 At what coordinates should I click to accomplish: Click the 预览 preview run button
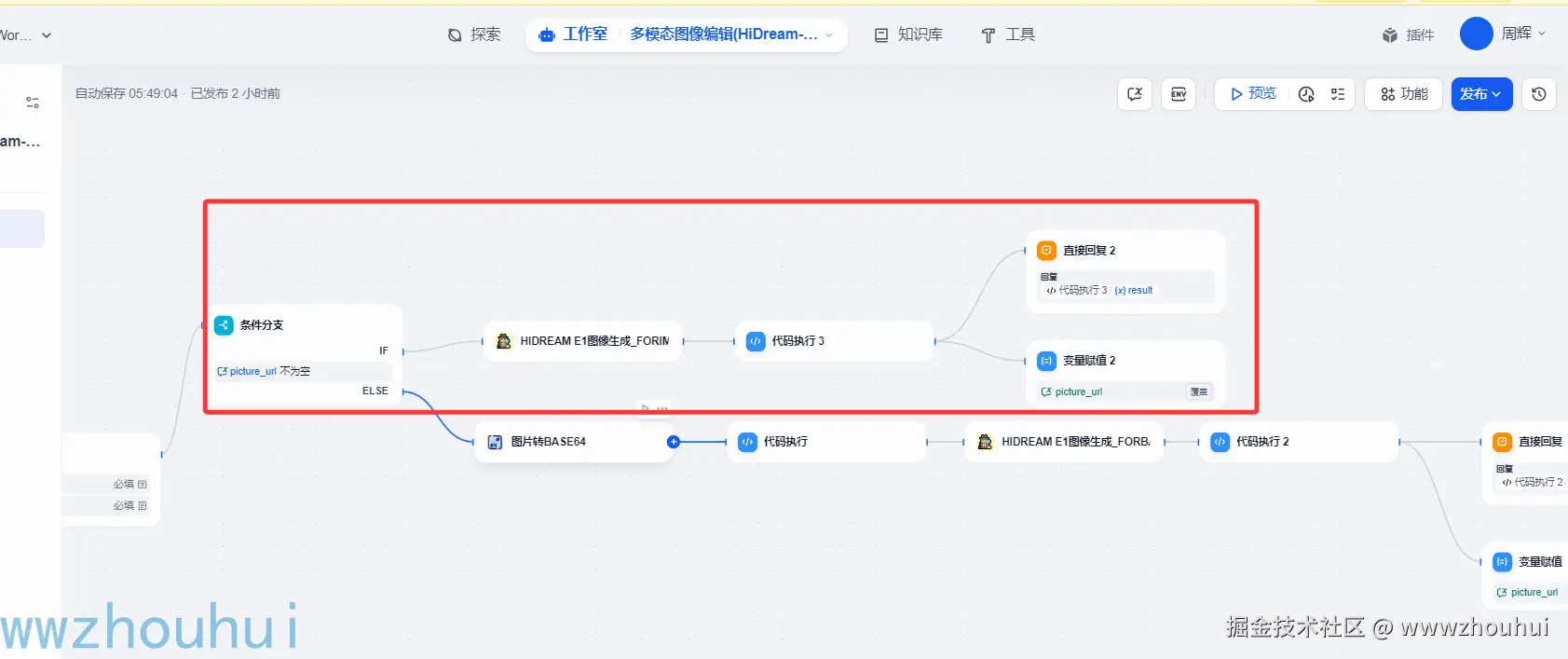click(x=1253, y=94)
